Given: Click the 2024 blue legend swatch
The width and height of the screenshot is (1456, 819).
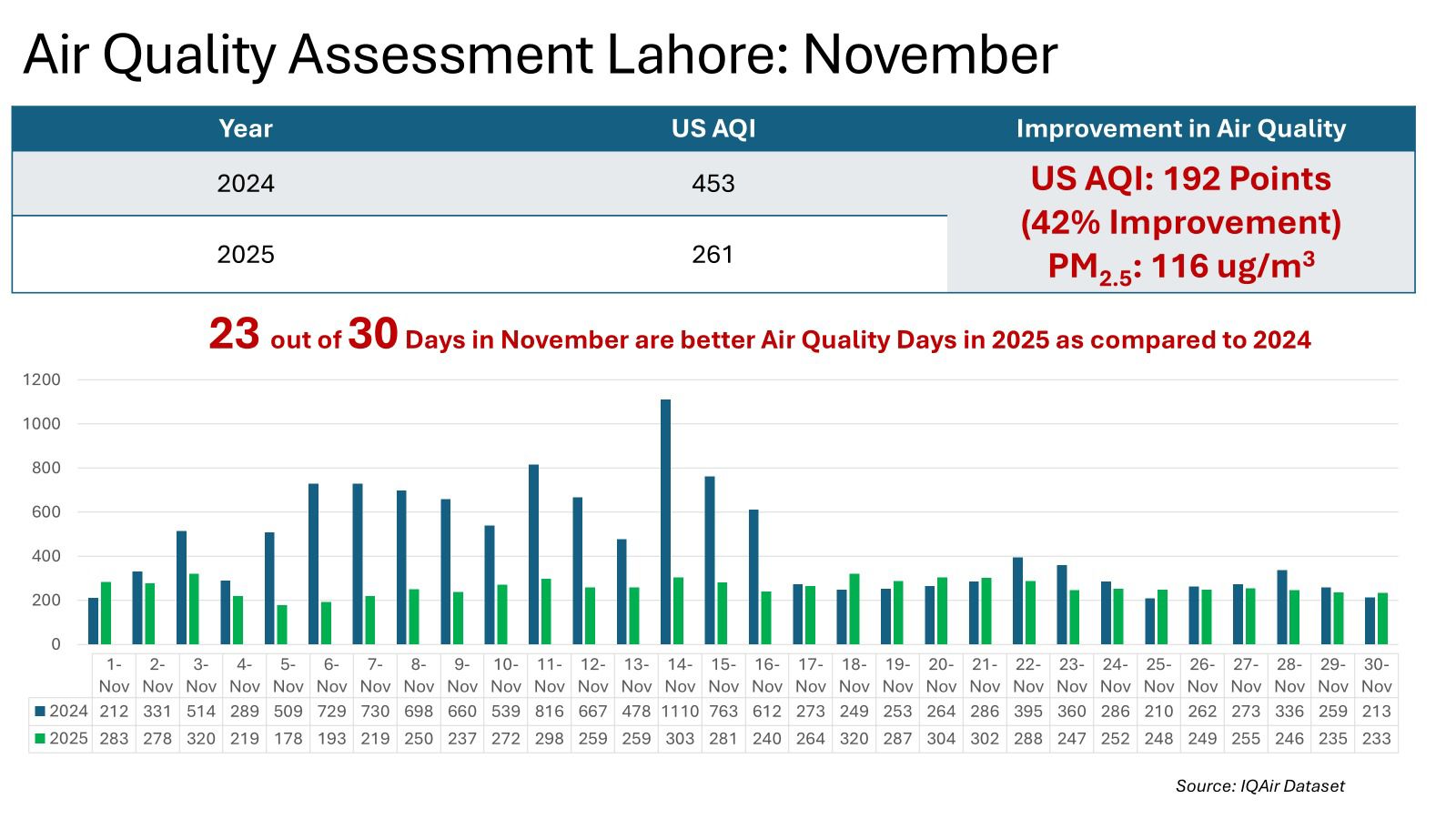Looking at the screenshot, I should (39, 712).
